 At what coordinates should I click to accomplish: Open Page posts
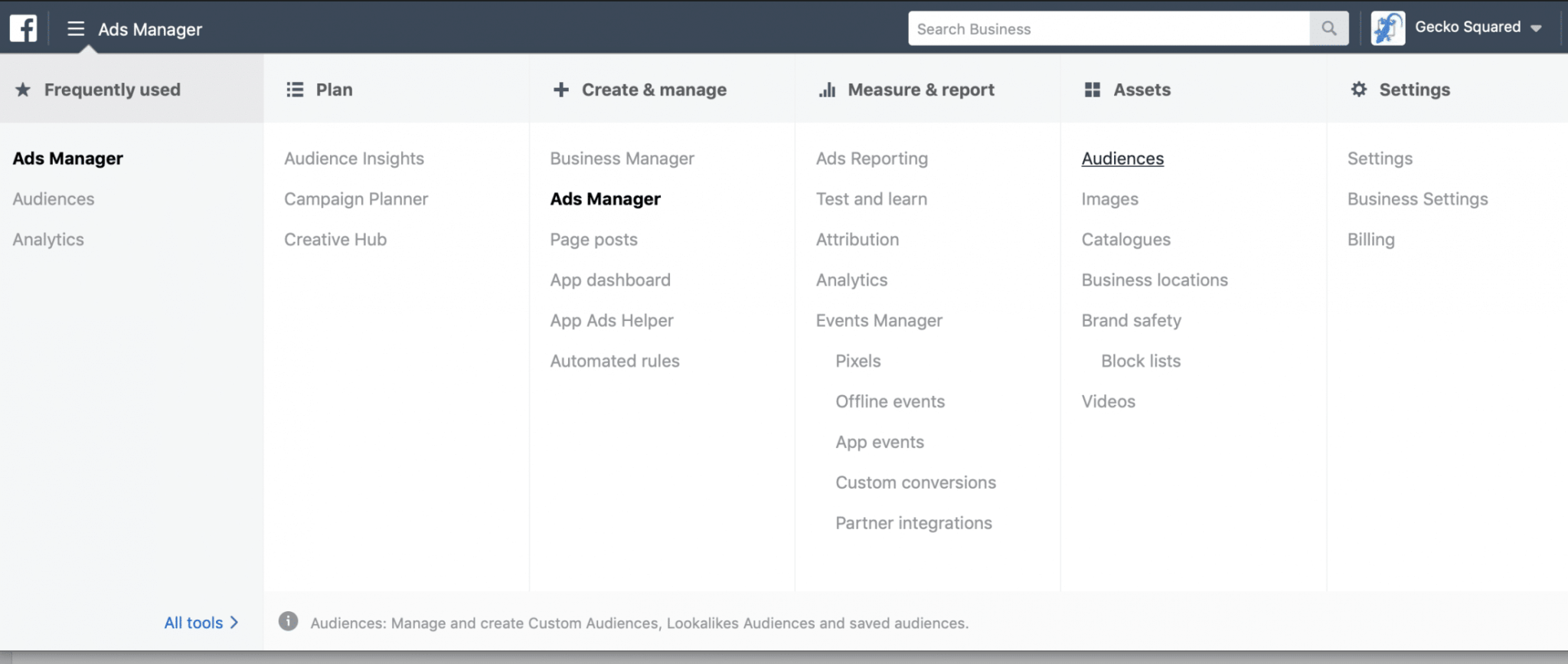pyautogui.click(x=593, y=240)
